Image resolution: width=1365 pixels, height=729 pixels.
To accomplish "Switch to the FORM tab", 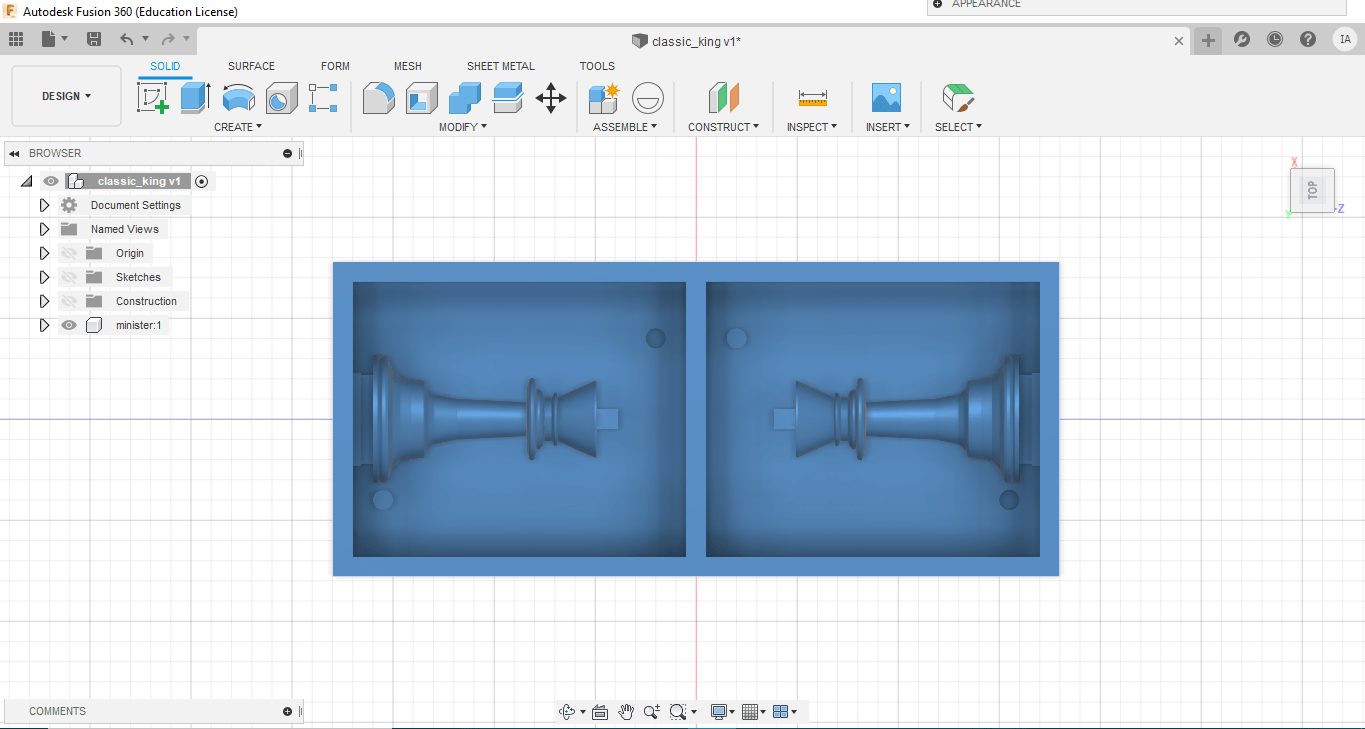I will (x=335, y=66).
